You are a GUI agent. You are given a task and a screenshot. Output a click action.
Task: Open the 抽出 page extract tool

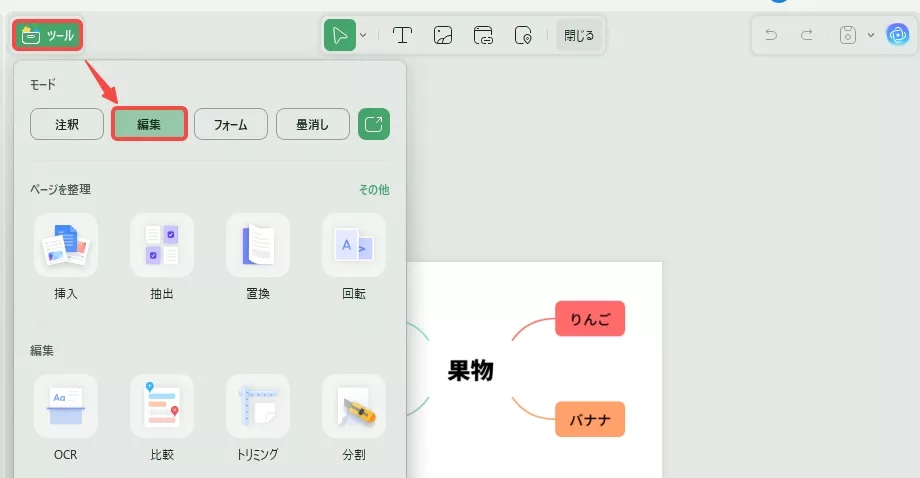tap(162, 257)
